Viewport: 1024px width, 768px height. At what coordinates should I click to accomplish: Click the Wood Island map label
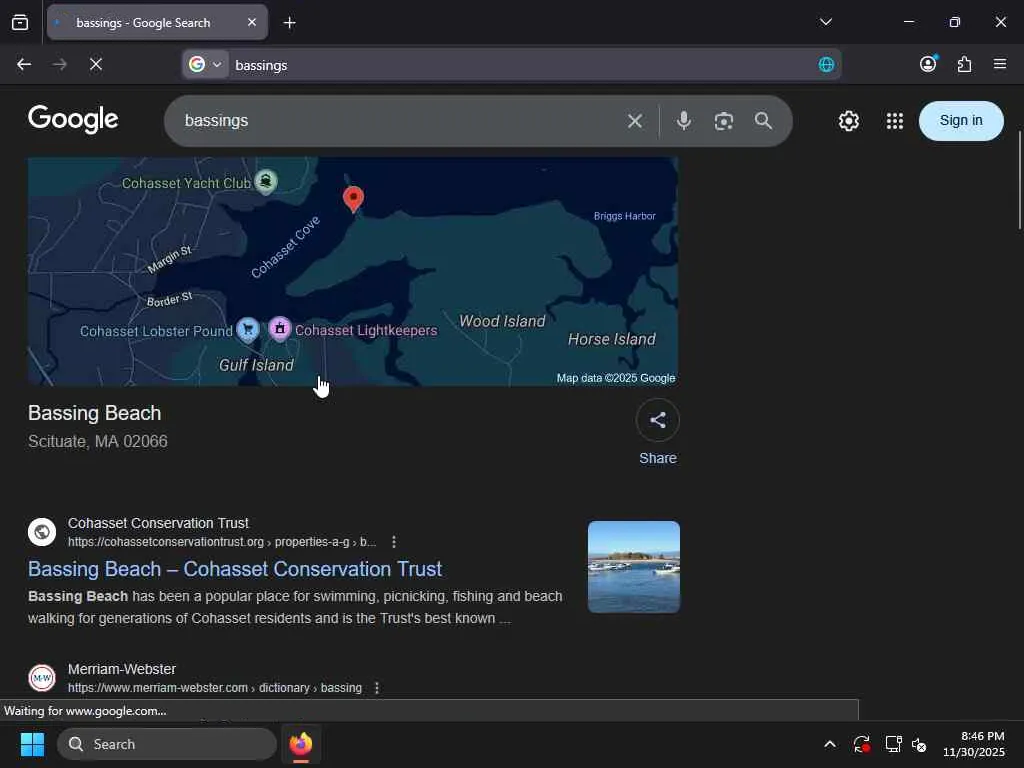(502, 321)
